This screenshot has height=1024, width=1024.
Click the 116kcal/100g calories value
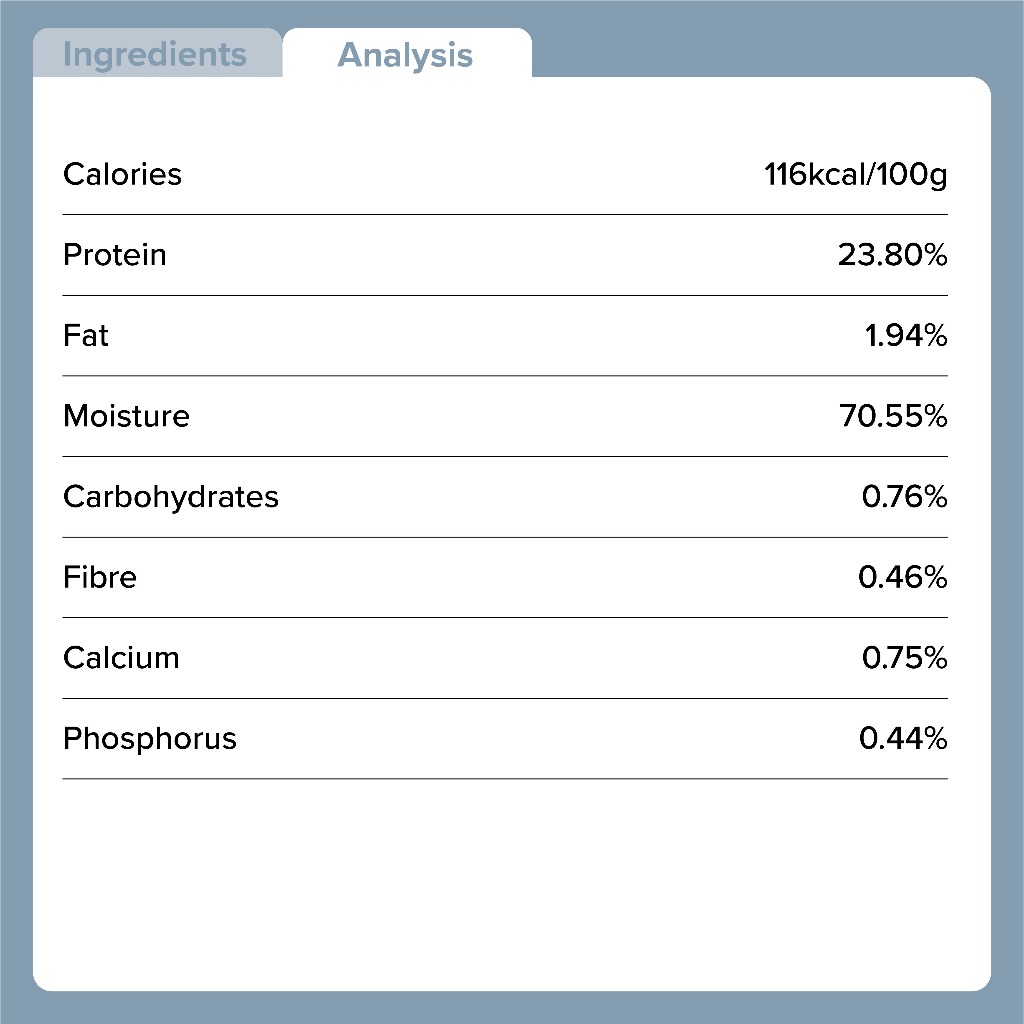click(x=855, y=175)
